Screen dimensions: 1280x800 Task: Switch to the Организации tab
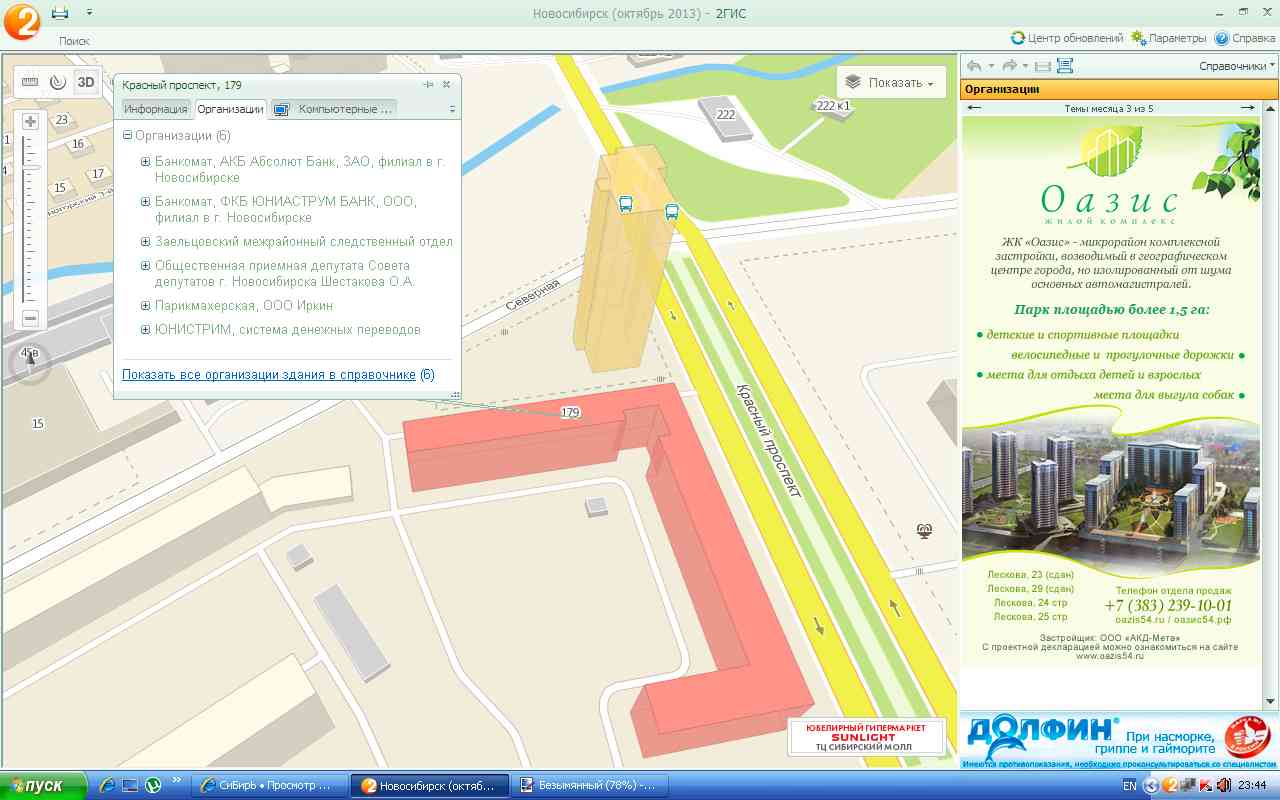(x=230, y=109)
